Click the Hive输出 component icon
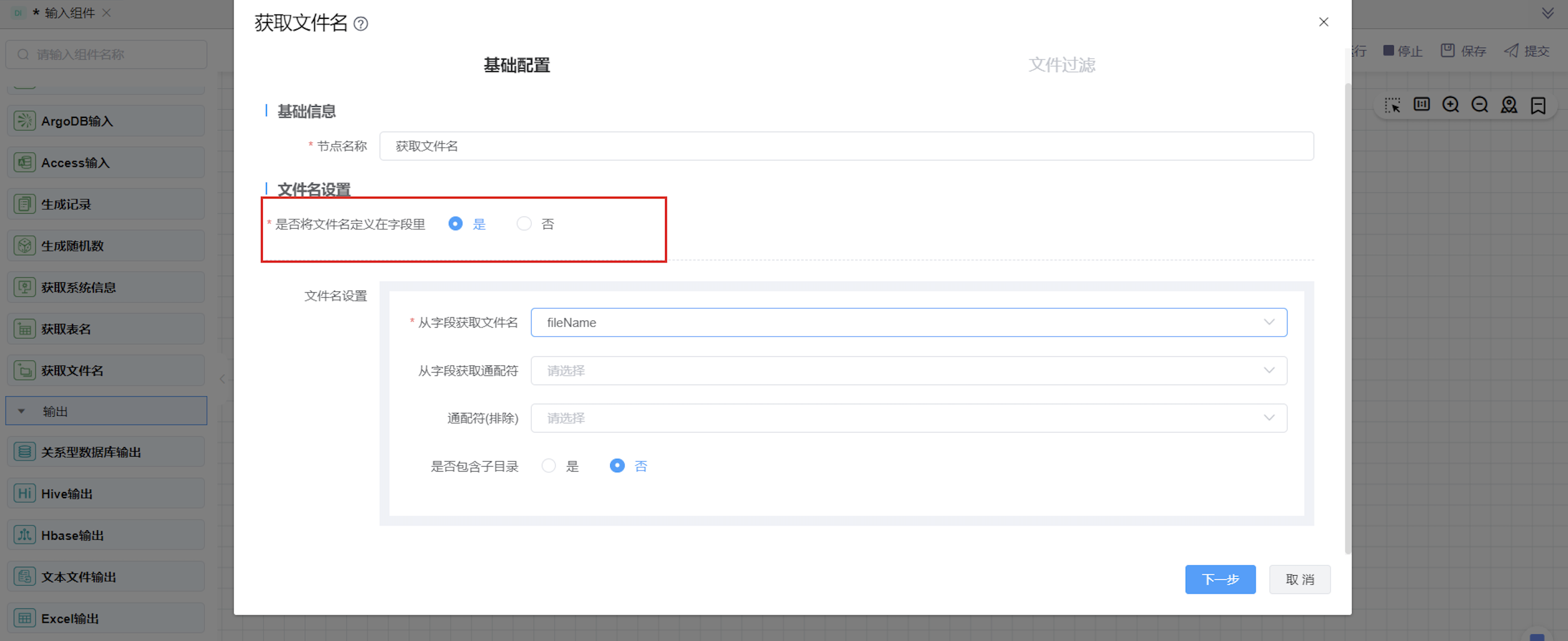 pyautogui.click(x=24, y=493)
